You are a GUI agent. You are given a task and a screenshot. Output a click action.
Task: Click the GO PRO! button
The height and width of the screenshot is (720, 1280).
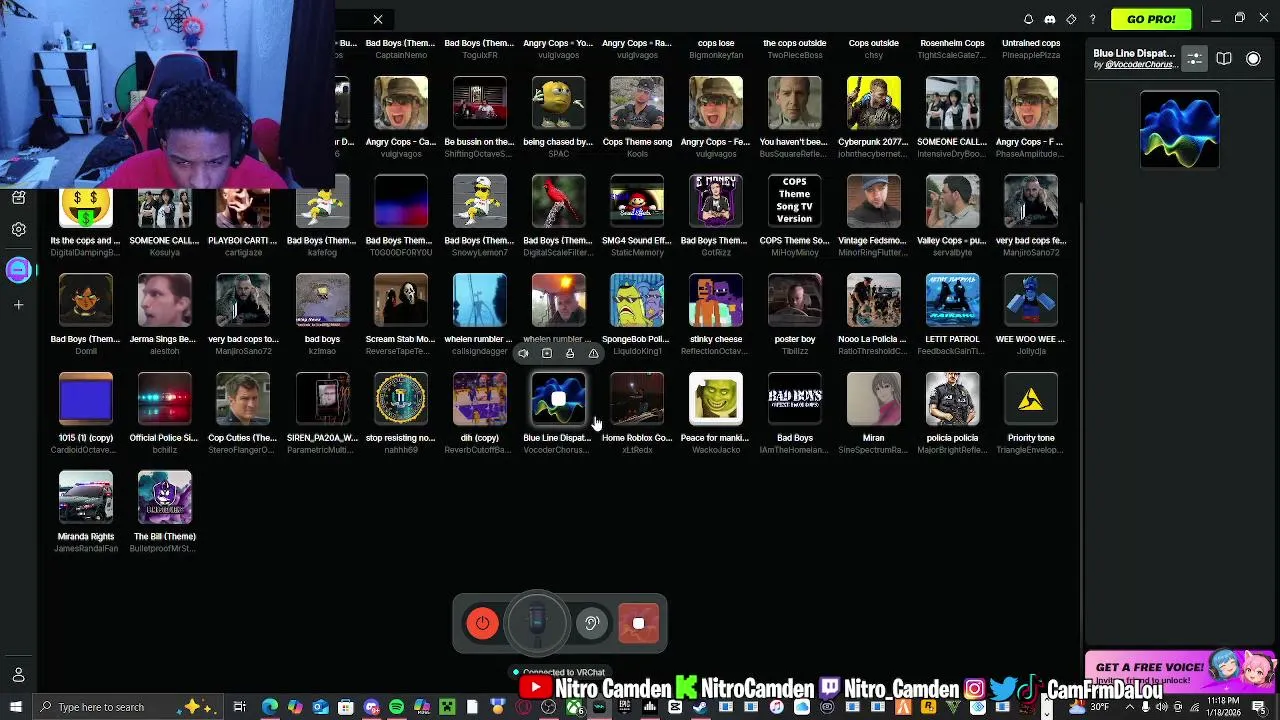1151,19
